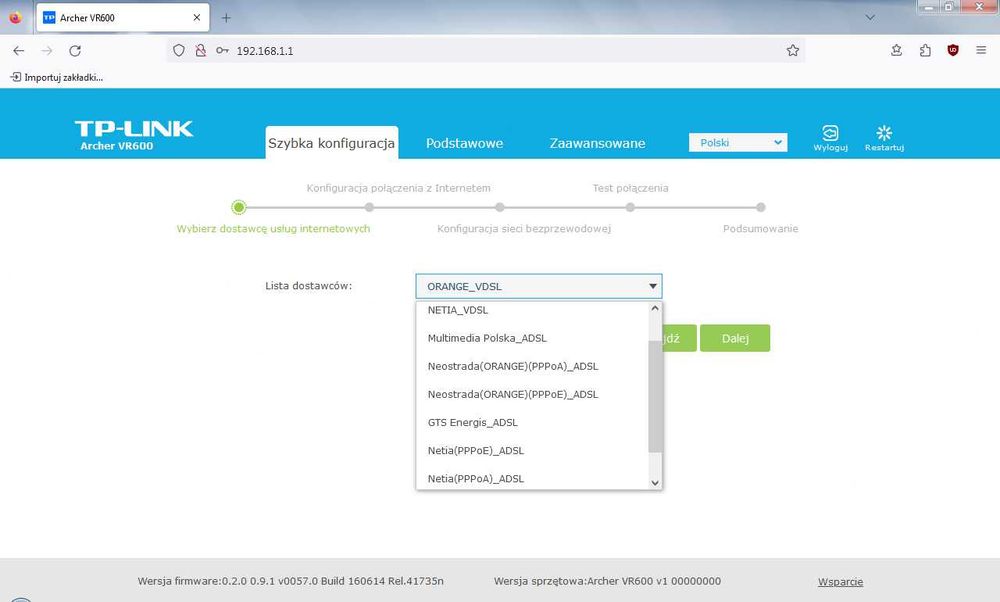The width and height of the screenshot is (1000, 602).
Task: Open the extensions puzzle icon
Action: point(925,50)
